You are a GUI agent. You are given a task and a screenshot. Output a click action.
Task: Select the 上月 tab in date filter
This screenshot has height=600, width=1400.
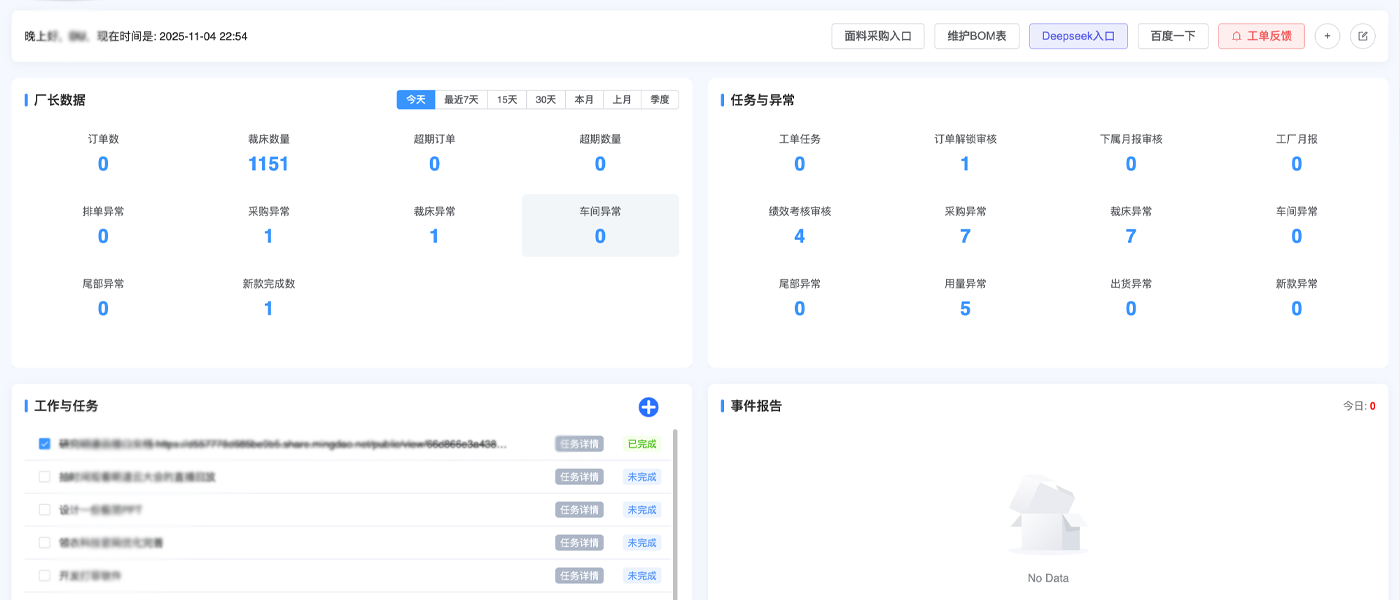click(621, 99)
